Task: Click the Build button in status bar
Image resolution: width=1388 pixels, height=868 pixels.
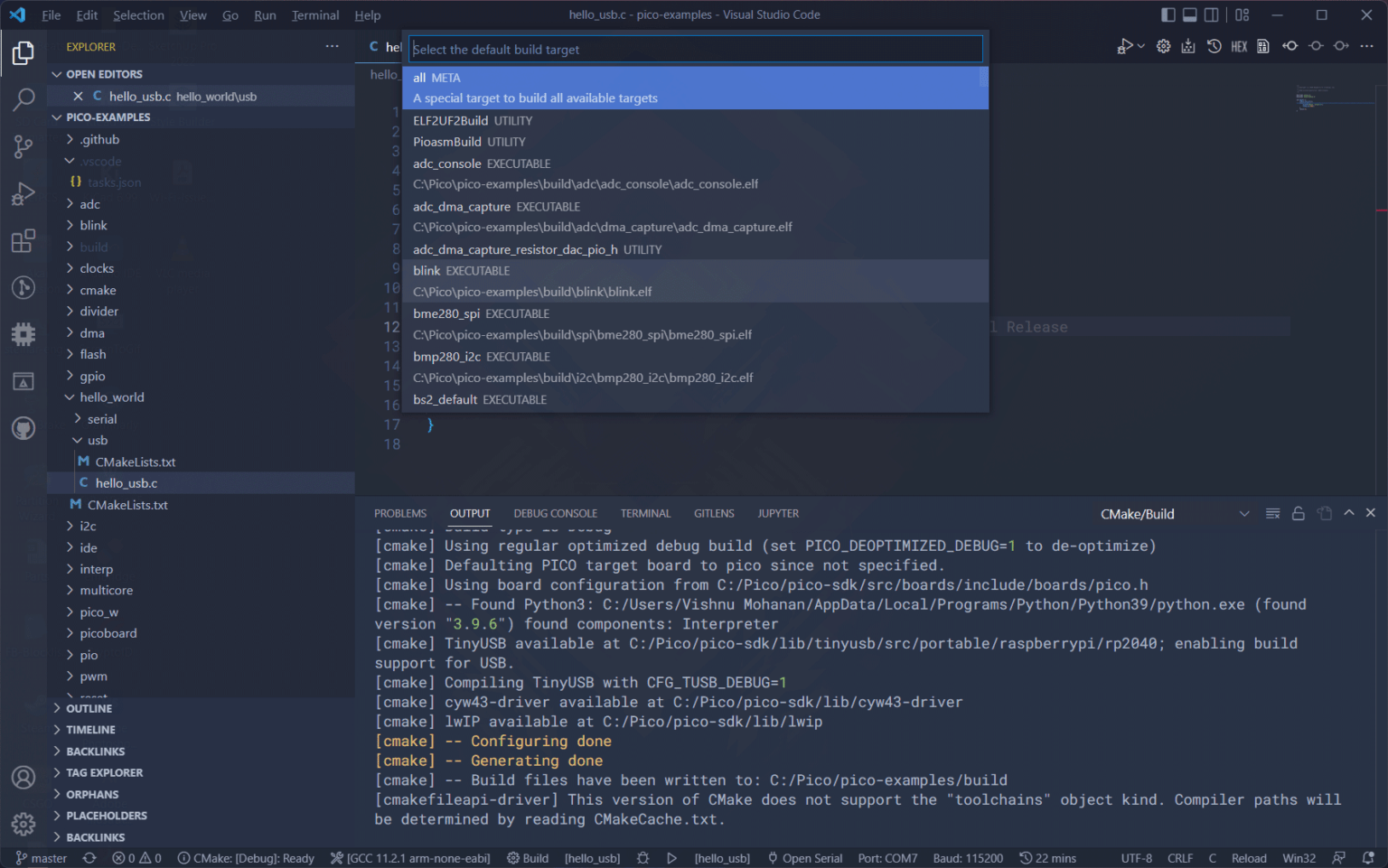Action: (x=528, y=858)
